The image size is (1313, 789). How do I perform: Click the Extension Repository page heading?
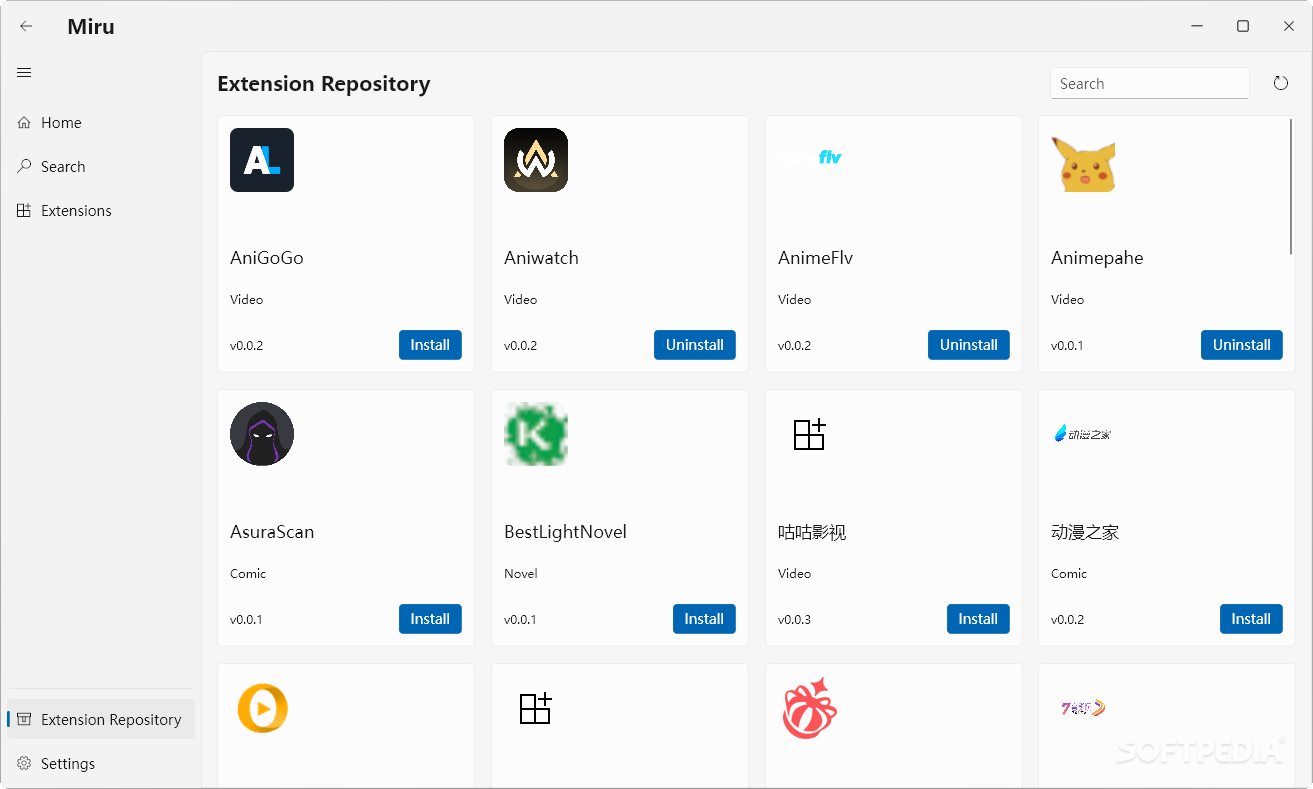click(324, 84)
